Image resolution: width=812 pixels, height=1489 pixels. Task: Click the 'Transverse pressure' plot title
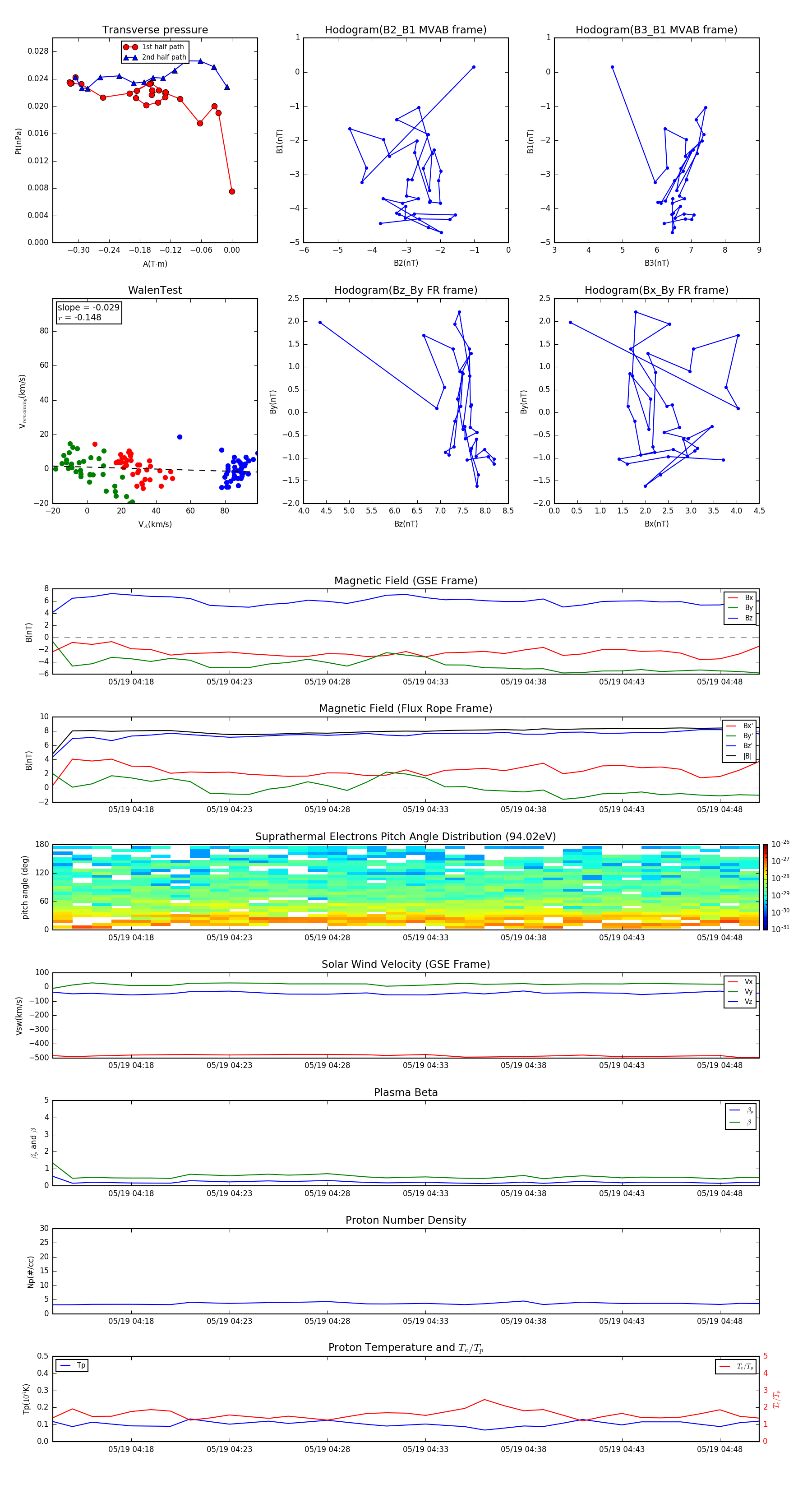155,30
